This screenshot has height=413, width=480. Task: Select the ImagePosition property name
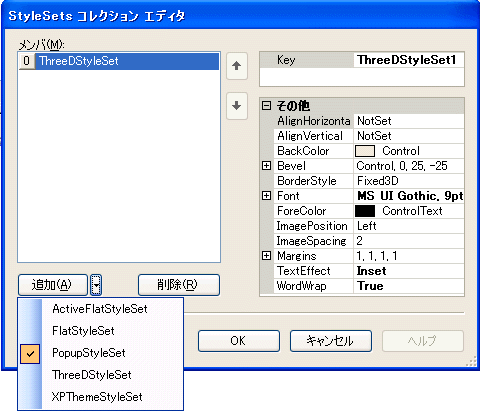(313, 226)
